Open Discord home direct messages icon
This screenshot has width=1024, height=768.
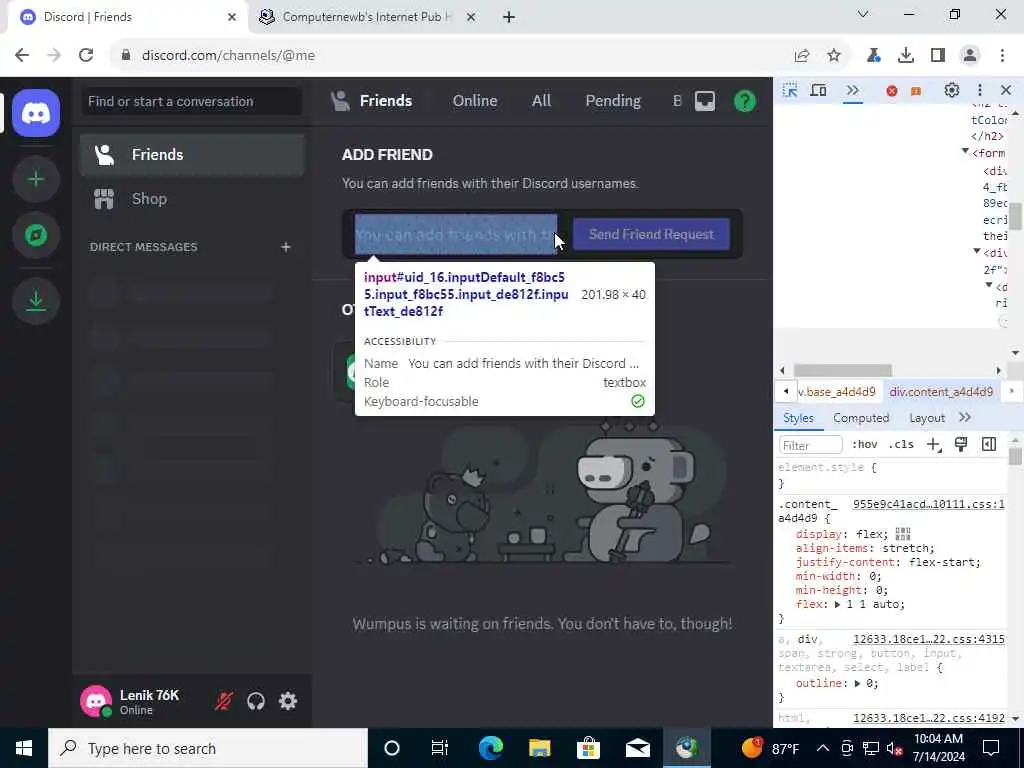tap(36, 114)
